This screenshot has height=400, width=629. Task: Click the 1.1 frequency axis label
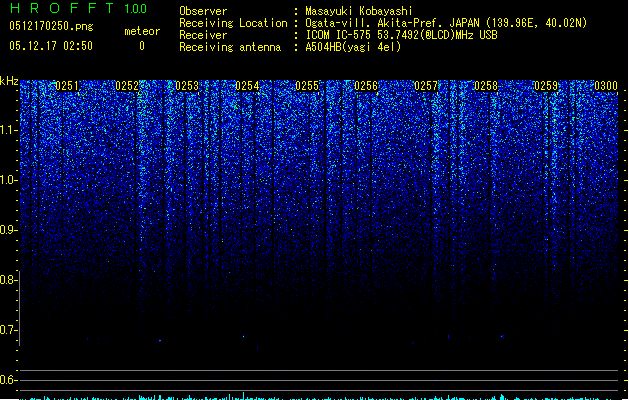pos(9,130)
